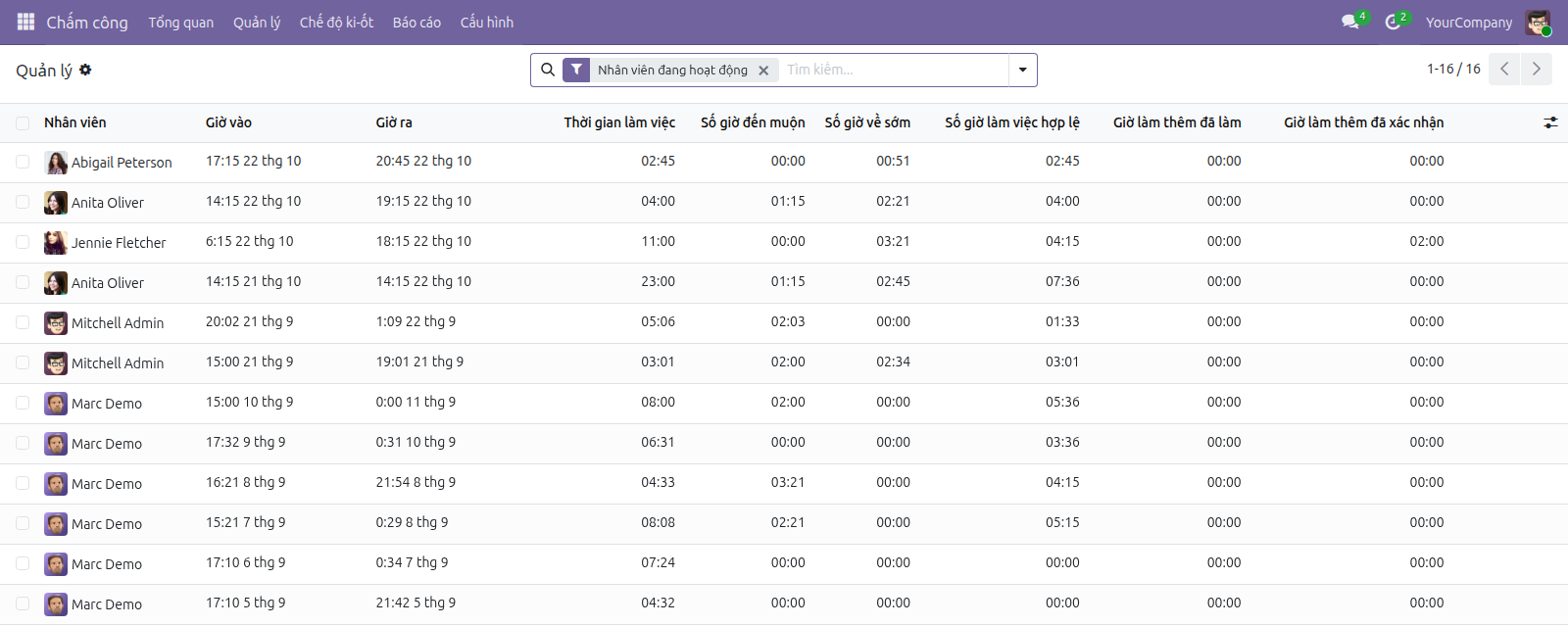Open the Cấu hình menu
The image size is (1568, 627).
pyautogui.click(x=487, y=22)
